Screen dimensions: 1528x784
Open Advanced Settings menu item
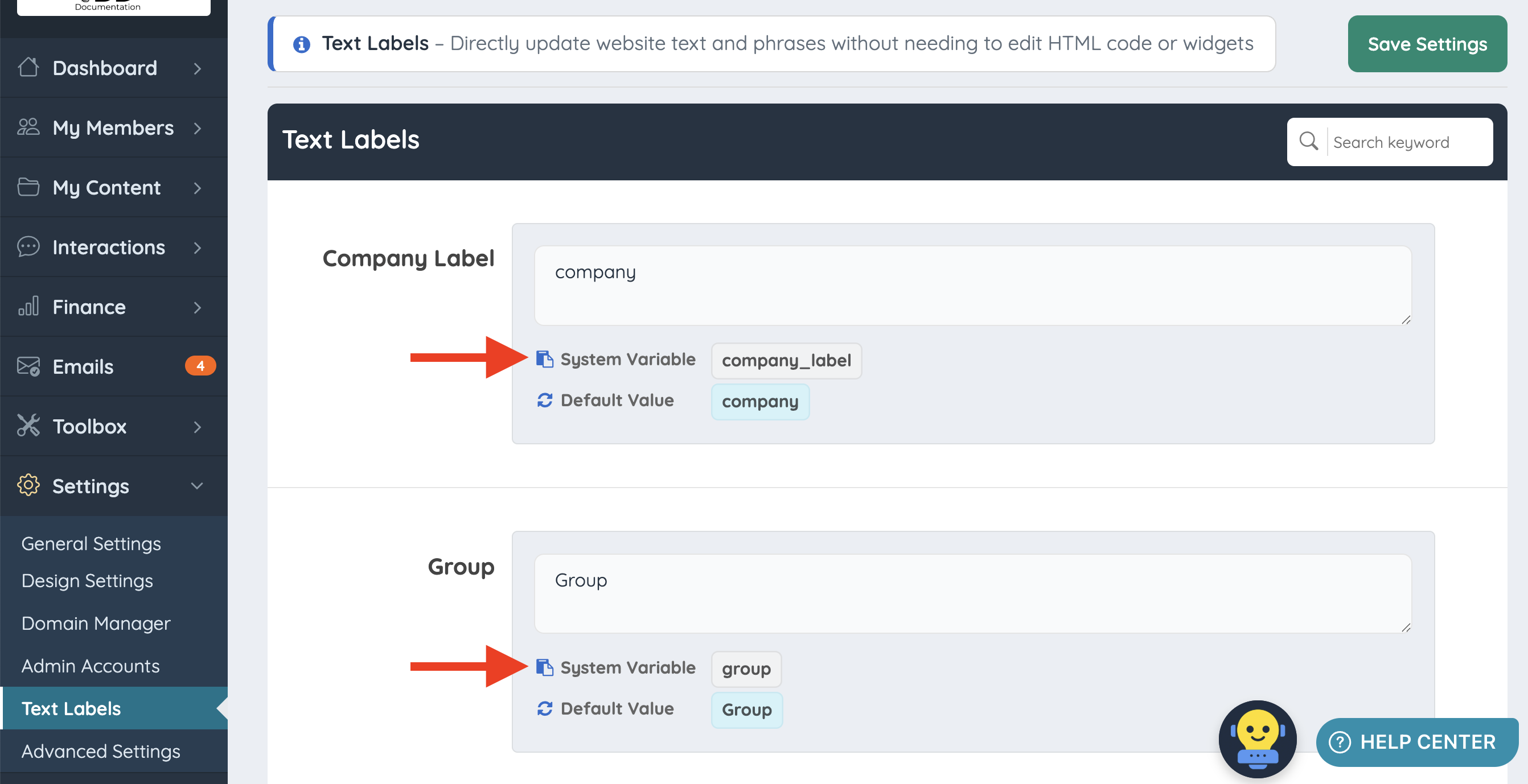pos(100,751)
